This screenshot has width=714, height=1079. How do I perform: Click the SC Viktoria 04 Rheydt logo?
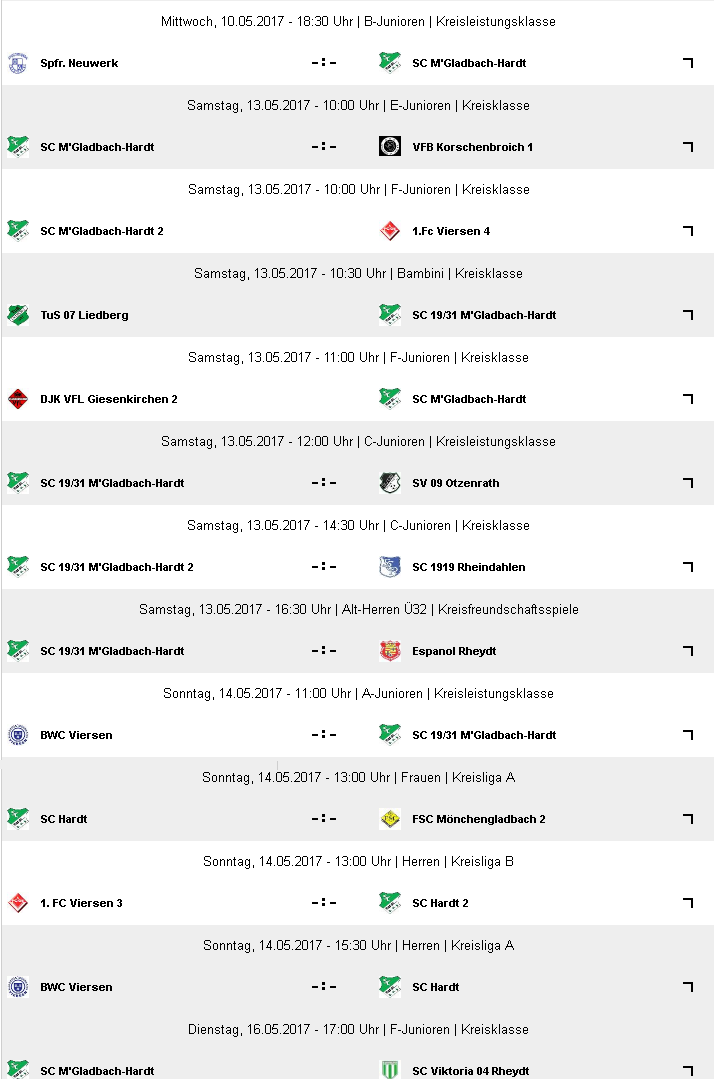click(x=390, y=1070)
